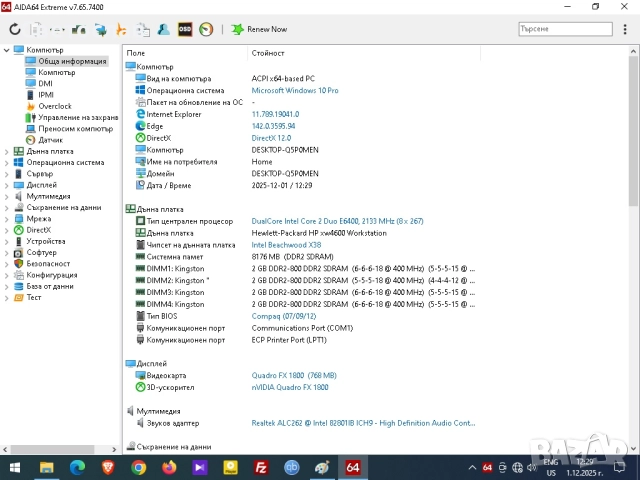Open Firefox from the taskbar

169,467
